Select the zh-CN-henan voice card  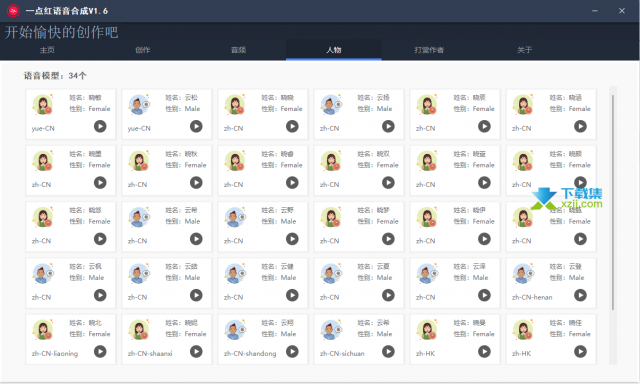coord(551,283)
